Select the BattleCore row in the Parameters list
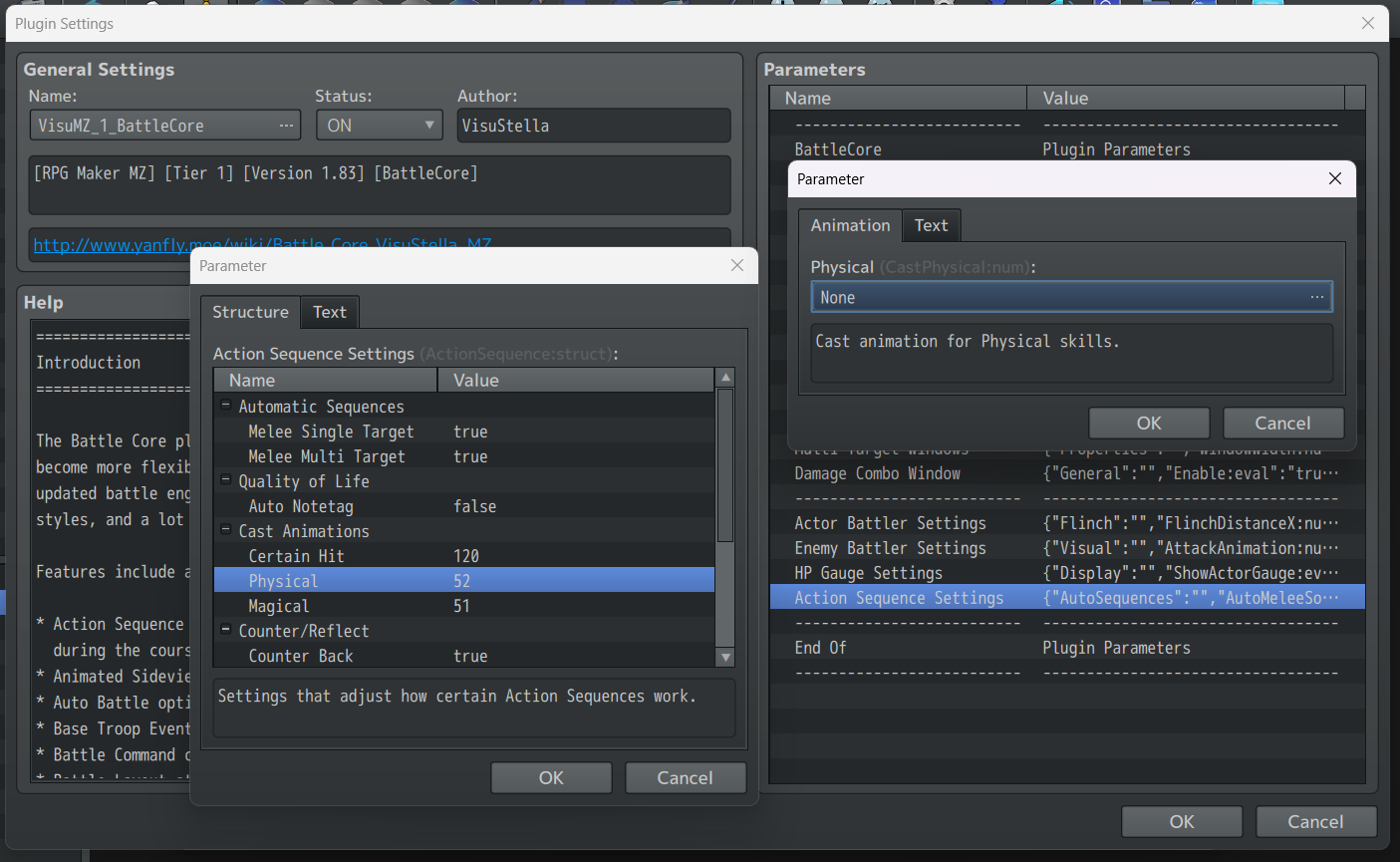Image resolution: width=1400 pixels, height=862 pixels. (x=1067, y=149)
